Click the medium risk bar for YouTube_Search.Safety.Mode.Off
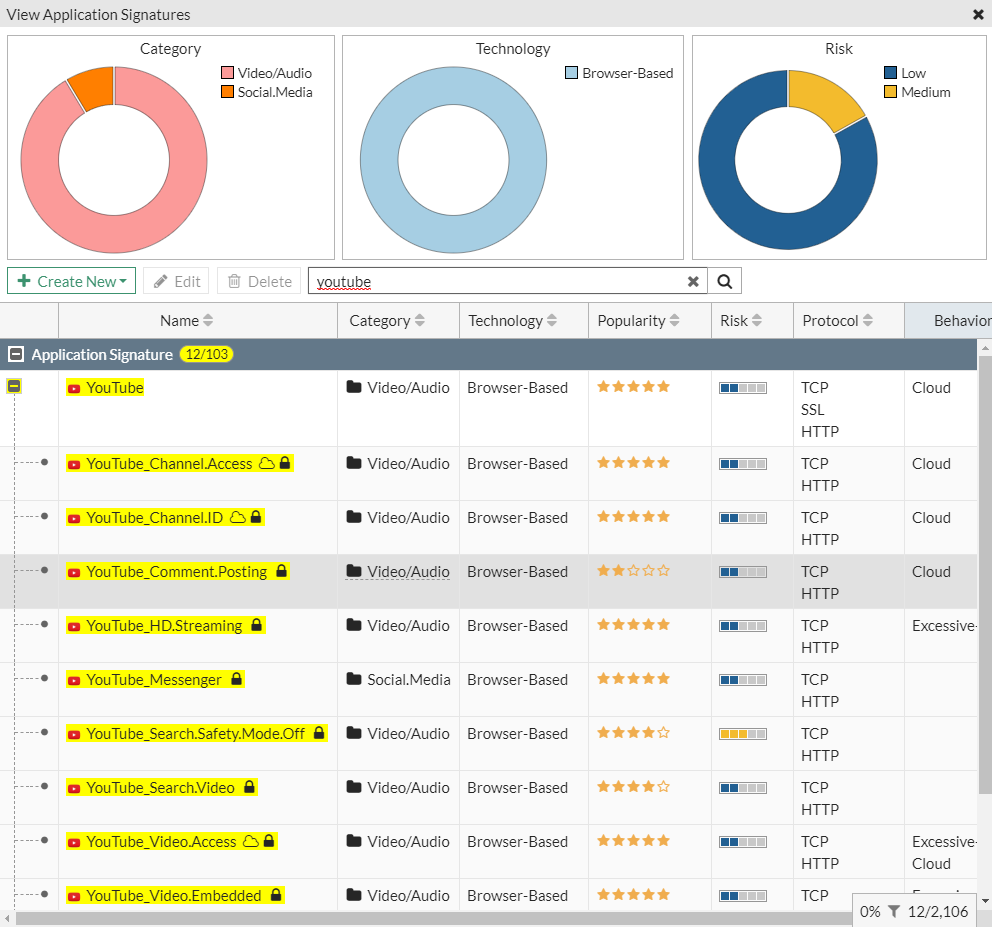 (742, 734)
